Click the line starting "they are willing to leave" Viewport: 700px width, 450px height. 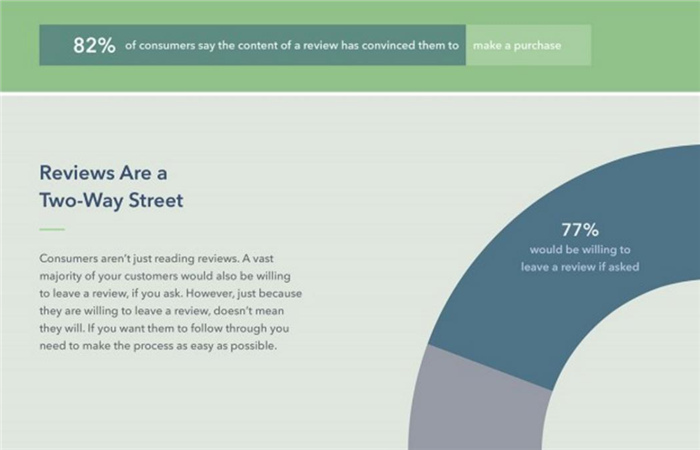coord(165,311)
